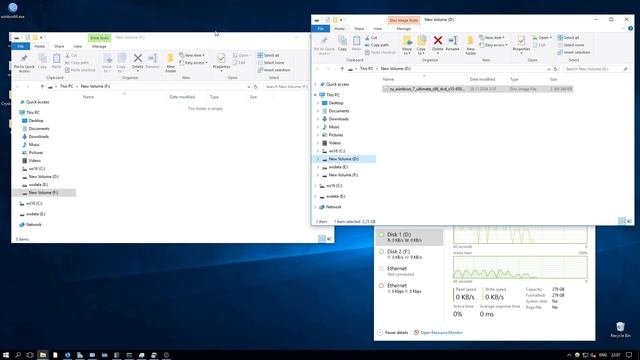Open Properties in New Volume (D:) ribbon
The width and height of the screenshot is (640, 360).
point(521,45)
